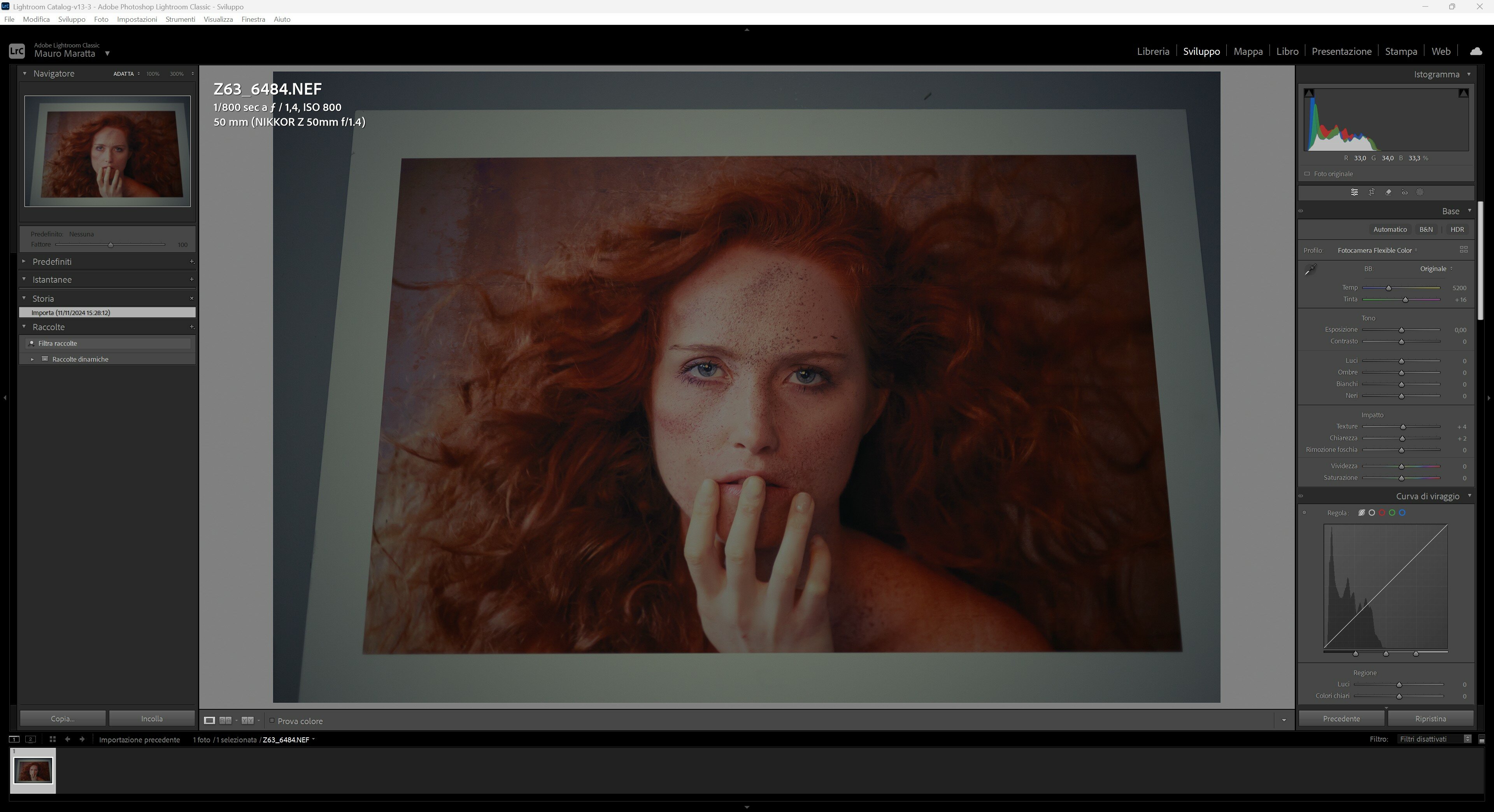Open the second window display icon 2
The image size is (1494, 812).
tap(31, 740)
